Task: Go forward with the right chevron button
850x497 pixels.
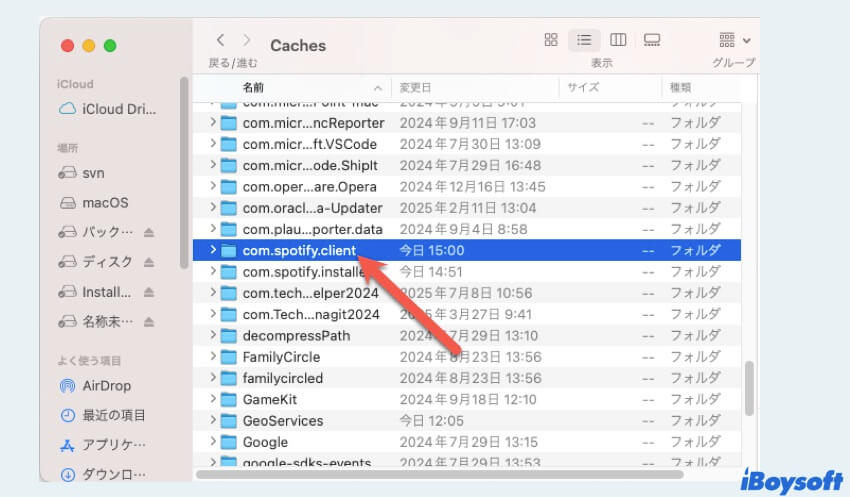Action: [247, 40]
